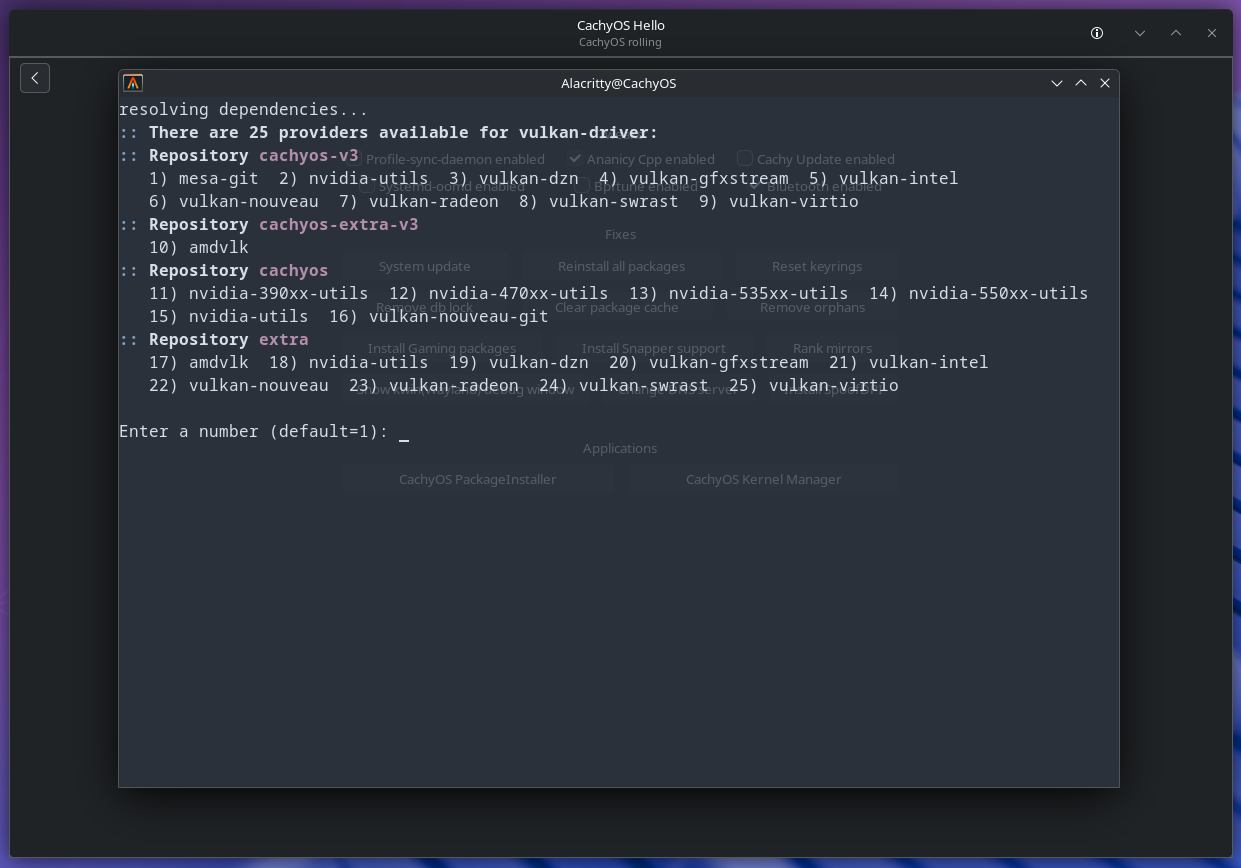Disable the Bluetooth enabled checkbox
Image resolution: width=1241 pixels, height=868 pixels.
[755, 185]
